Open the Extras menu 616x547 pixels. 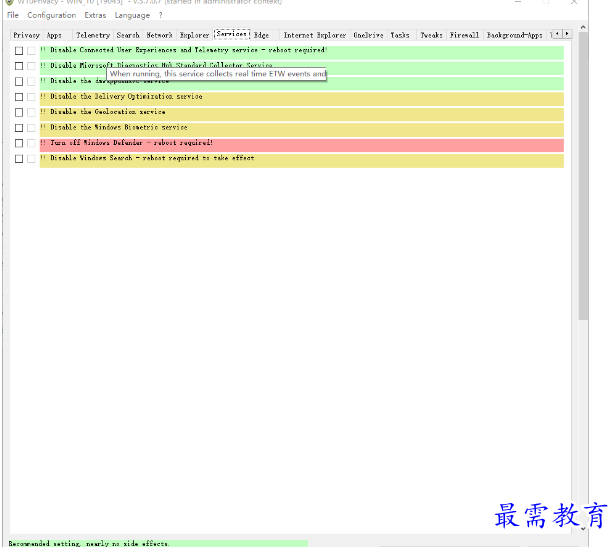(x=95, y=15)
